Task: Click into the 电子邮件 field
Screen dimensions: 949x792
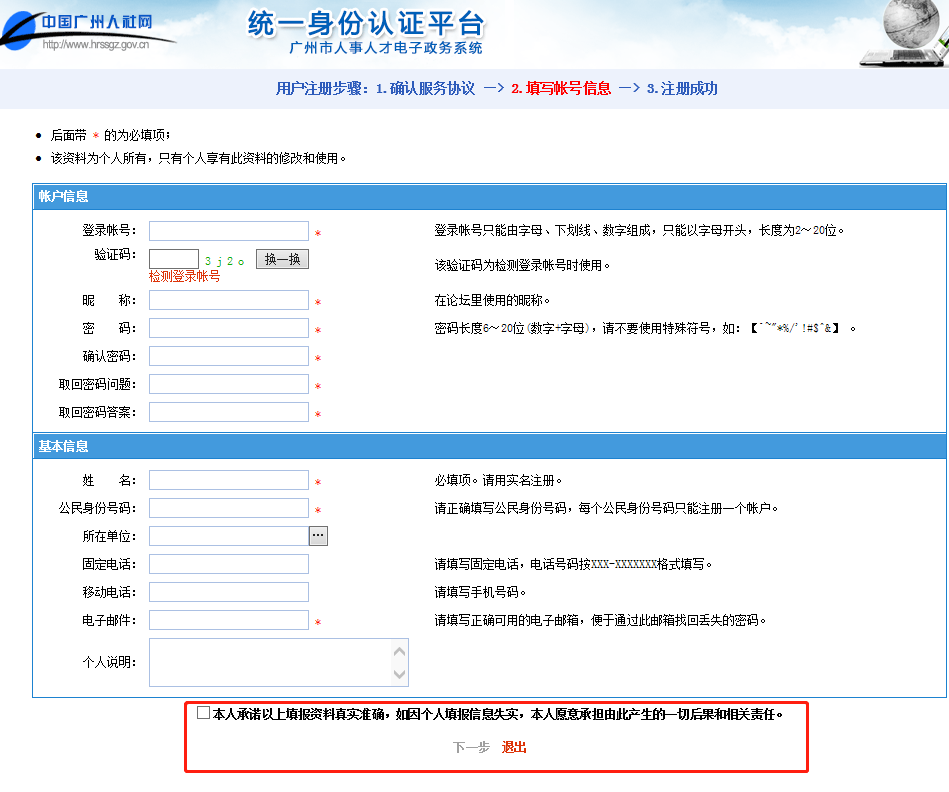Action: (229, 620)
